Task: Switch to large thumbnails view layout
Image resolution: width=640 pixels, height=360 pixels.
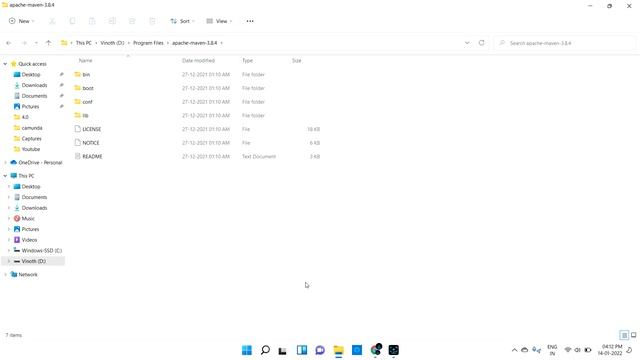Action: click(x=633, y=335)
